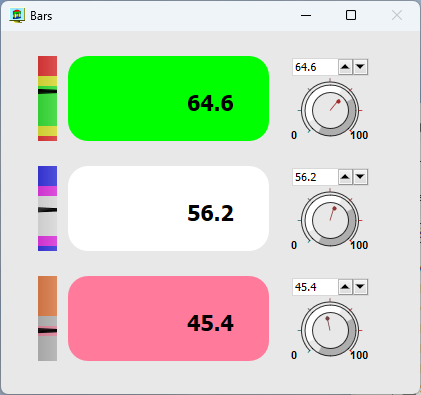Click the knob dial next to pink display
The width and height of the screenshot is (421, 395).
pyautogui.click(x=330, y=330)
